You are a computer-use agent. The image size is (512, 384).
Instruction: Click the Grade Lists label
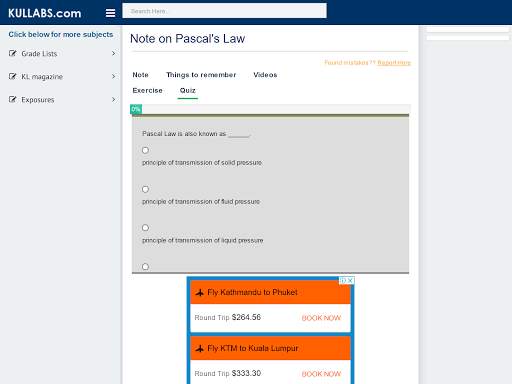[x=39, y=54]
